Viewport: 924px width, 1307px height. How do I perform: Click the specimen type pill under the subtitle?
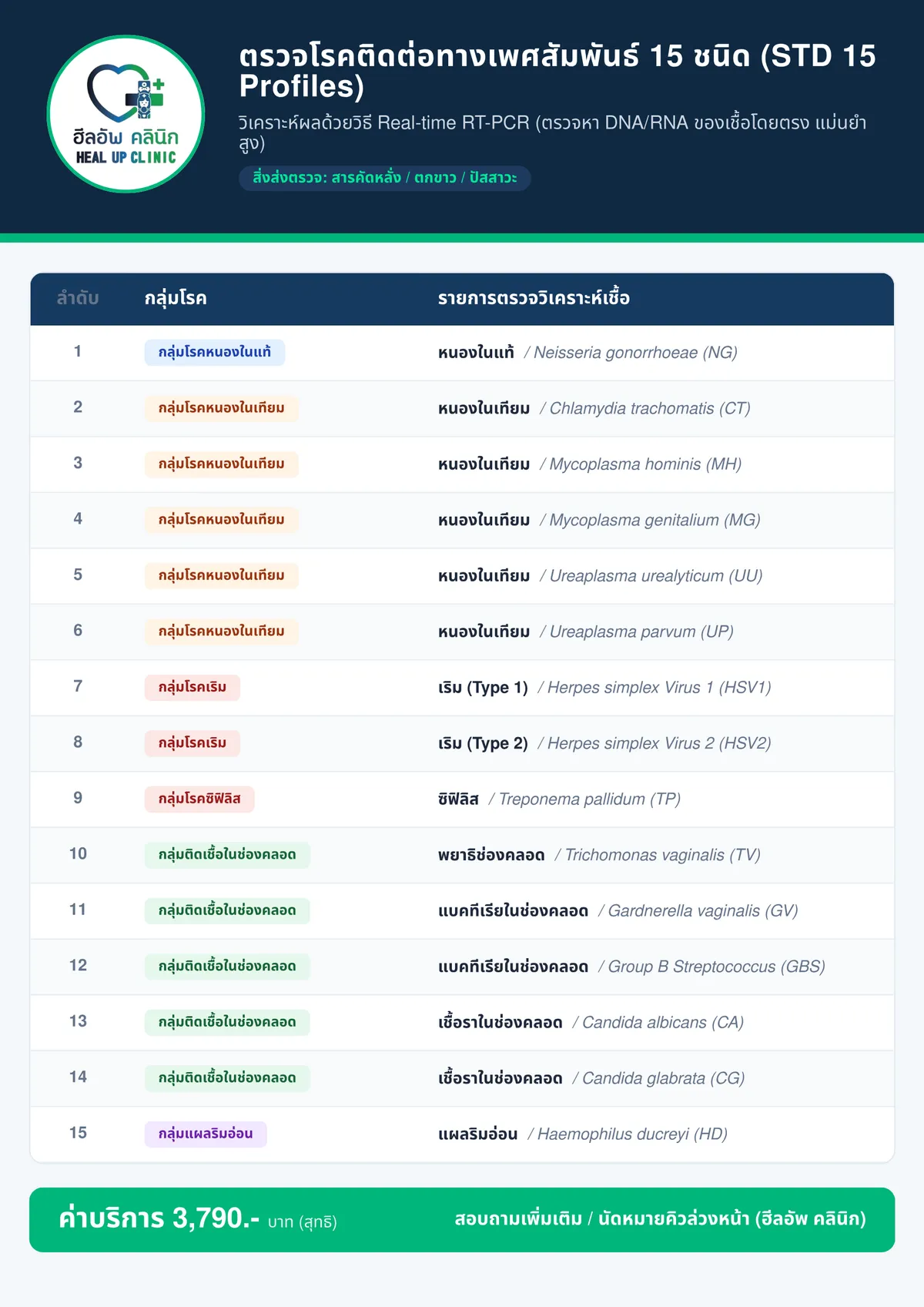pos(385,178)
